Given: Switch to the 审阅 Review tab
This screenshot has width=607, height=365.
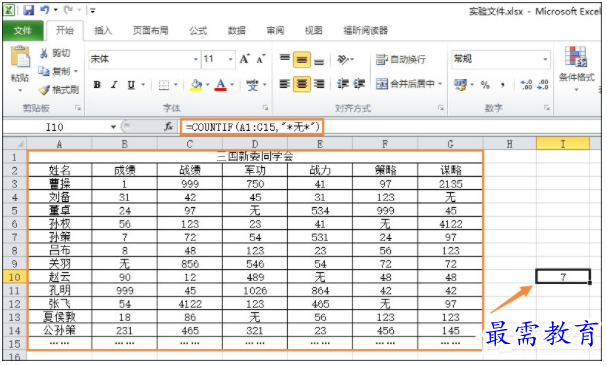Looking at the screenshot, I should tap(275, 31).
